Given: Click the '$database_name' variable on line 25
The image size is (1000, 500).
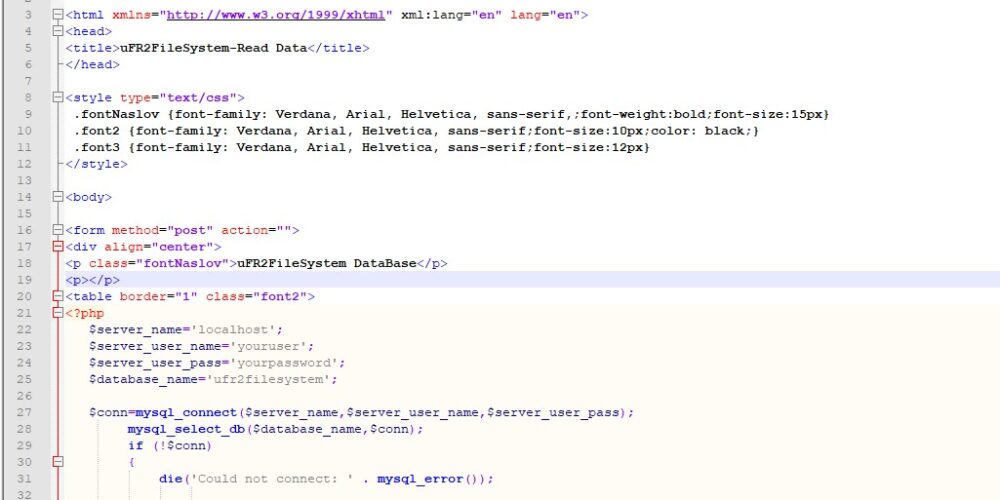Looking at the screenshot, I should coord(143,379).
